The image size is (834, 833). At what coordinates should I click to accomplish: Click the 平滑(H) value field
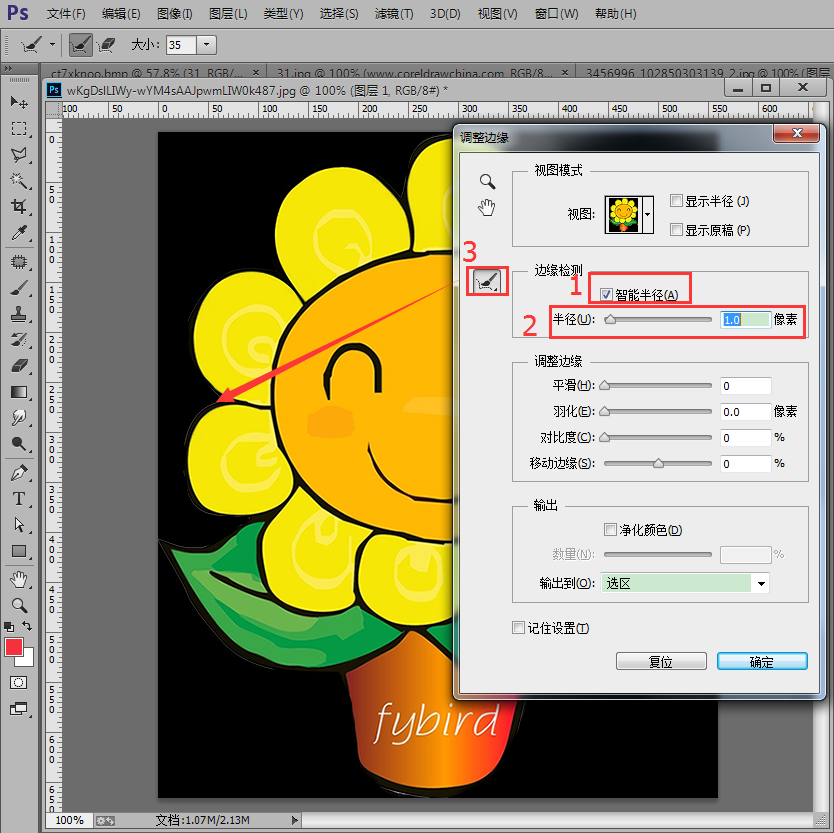coord(746,386)
